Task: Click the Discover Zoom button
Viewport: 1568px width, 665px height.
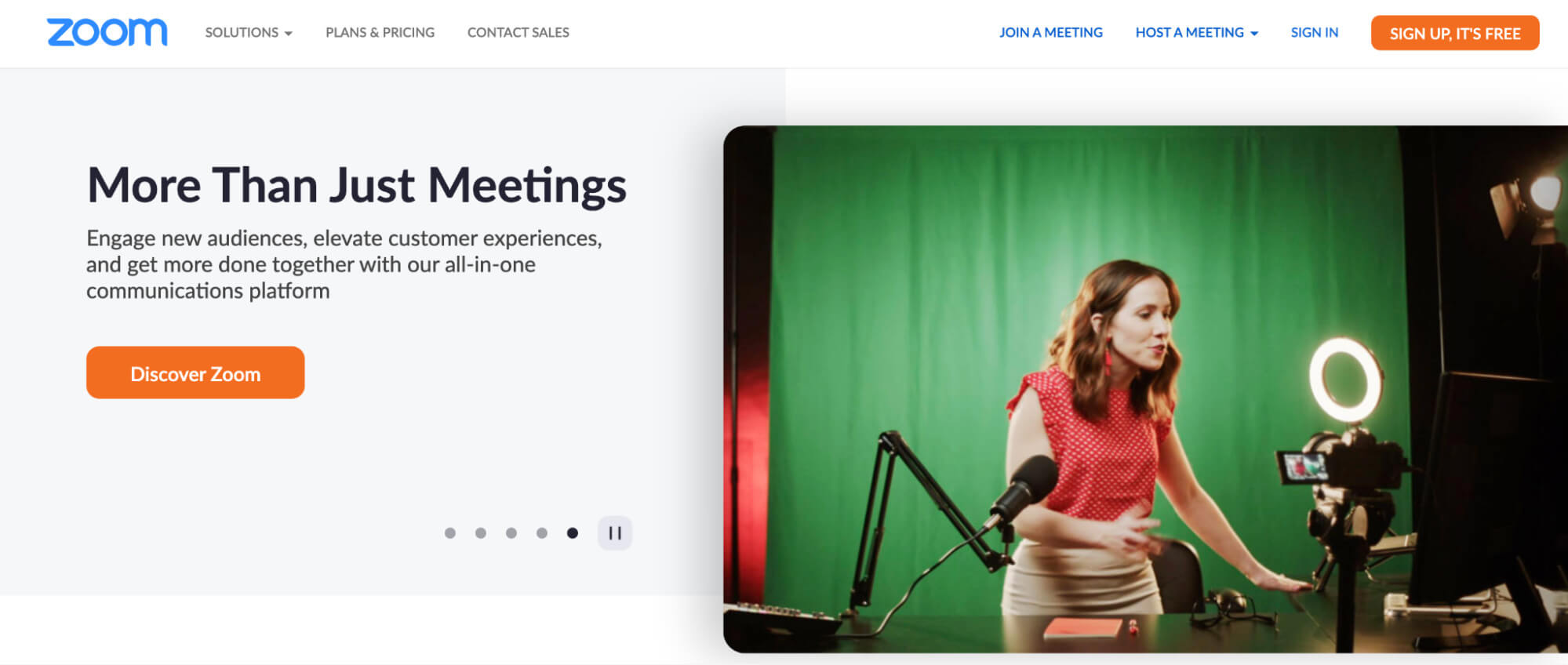Action: tap(195, 372)
